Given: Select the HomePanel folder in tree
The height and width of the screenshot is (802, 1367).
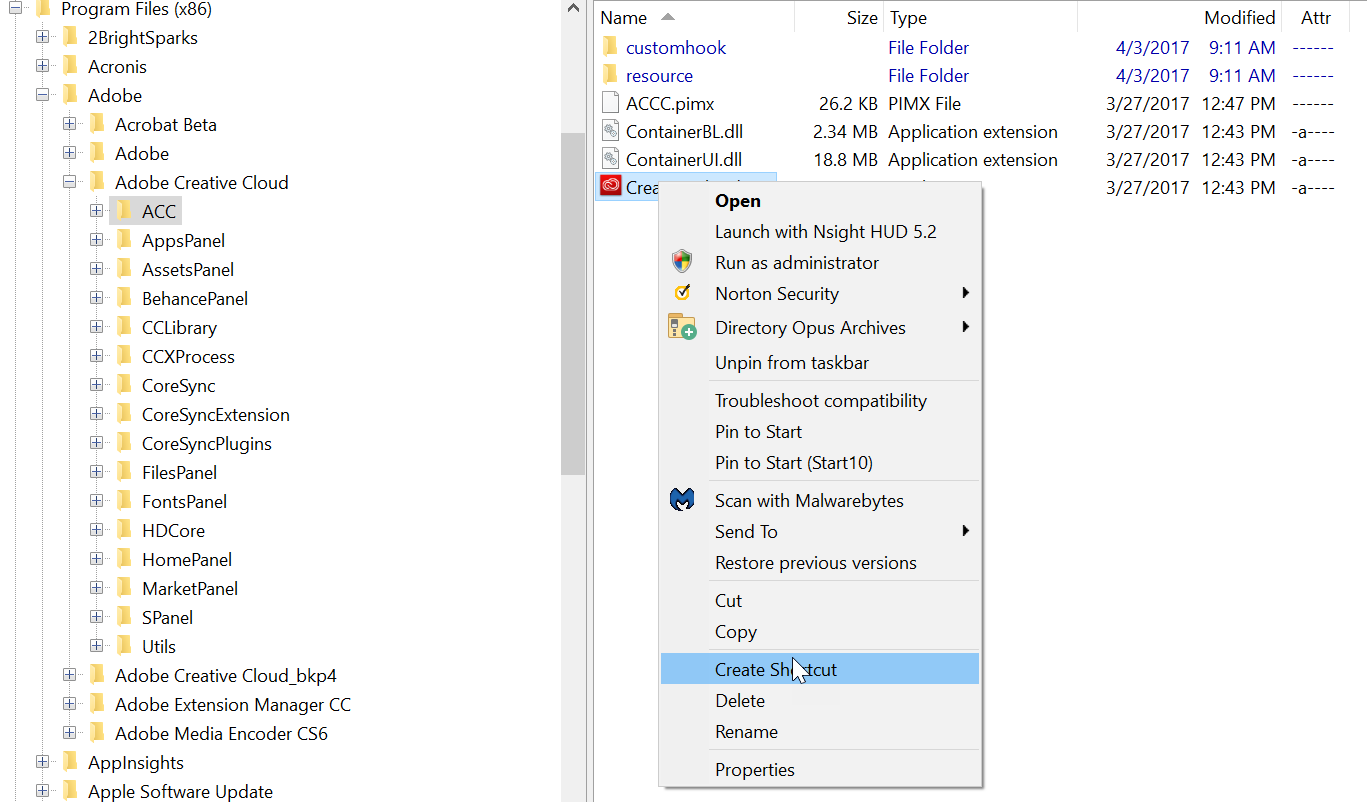Looking at the screenshot, I should coord(187,559).
